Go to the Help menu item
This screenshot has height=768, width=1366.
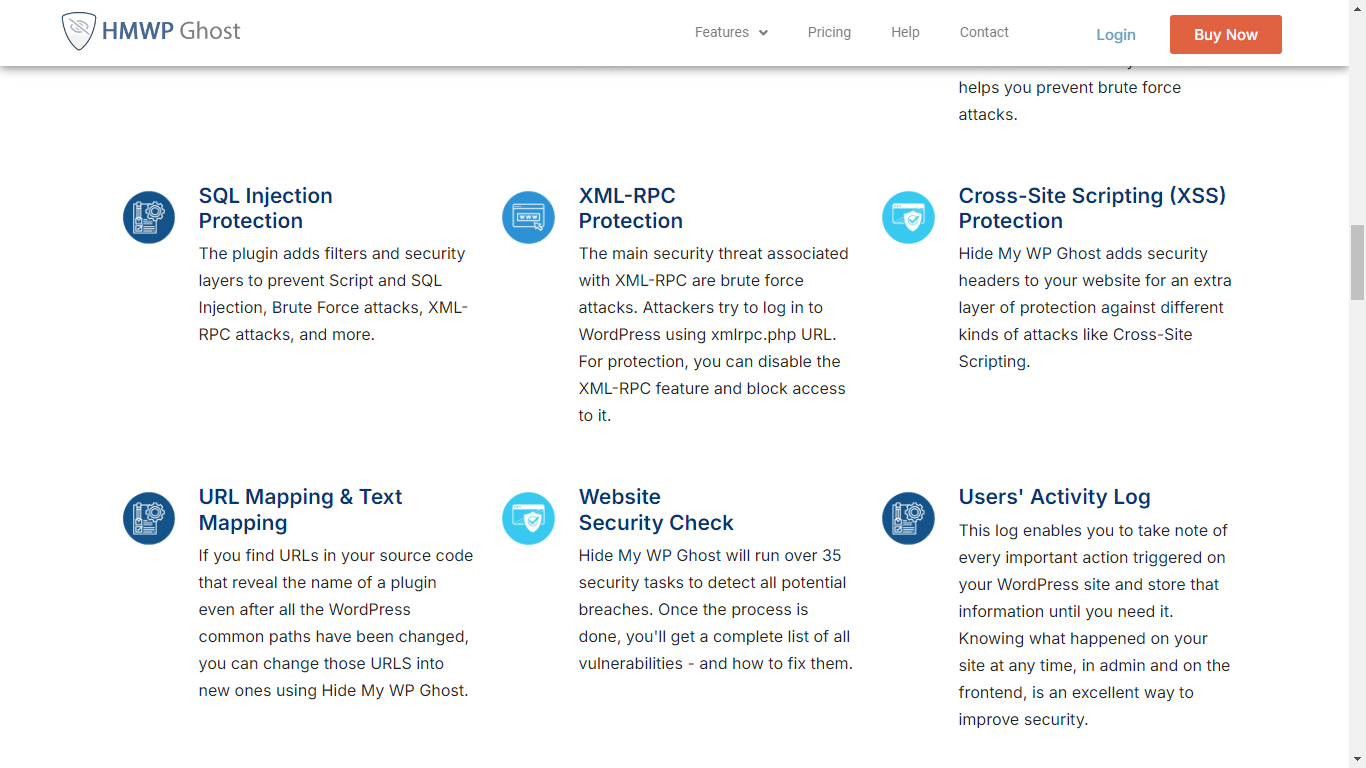[905, 32]
